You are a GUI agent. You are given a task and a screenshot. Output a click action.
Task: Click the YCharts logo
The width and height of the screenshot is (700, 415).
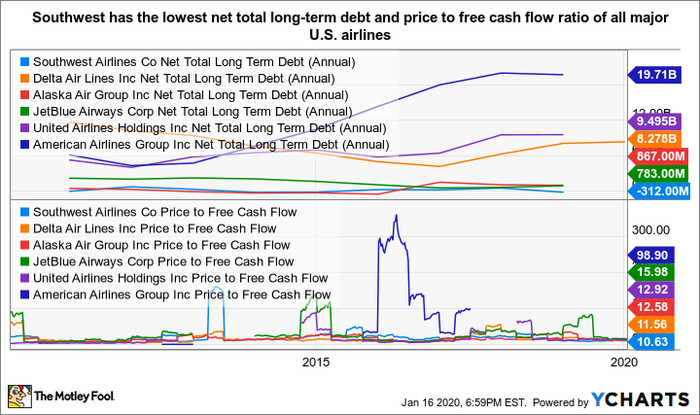tap(641, 399)
